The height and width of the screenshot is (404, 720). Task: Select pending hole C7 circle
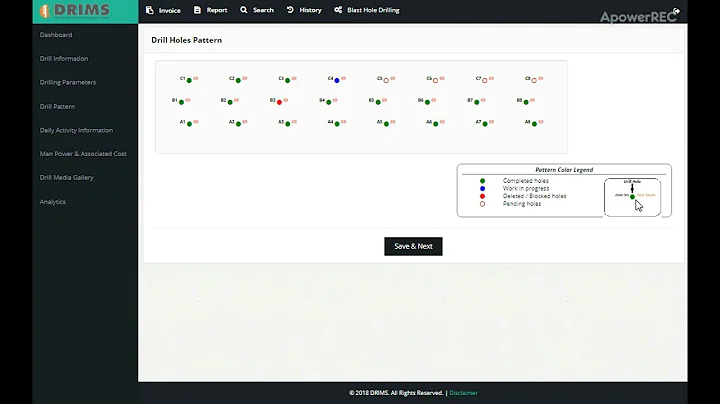(x=485, y=80)
